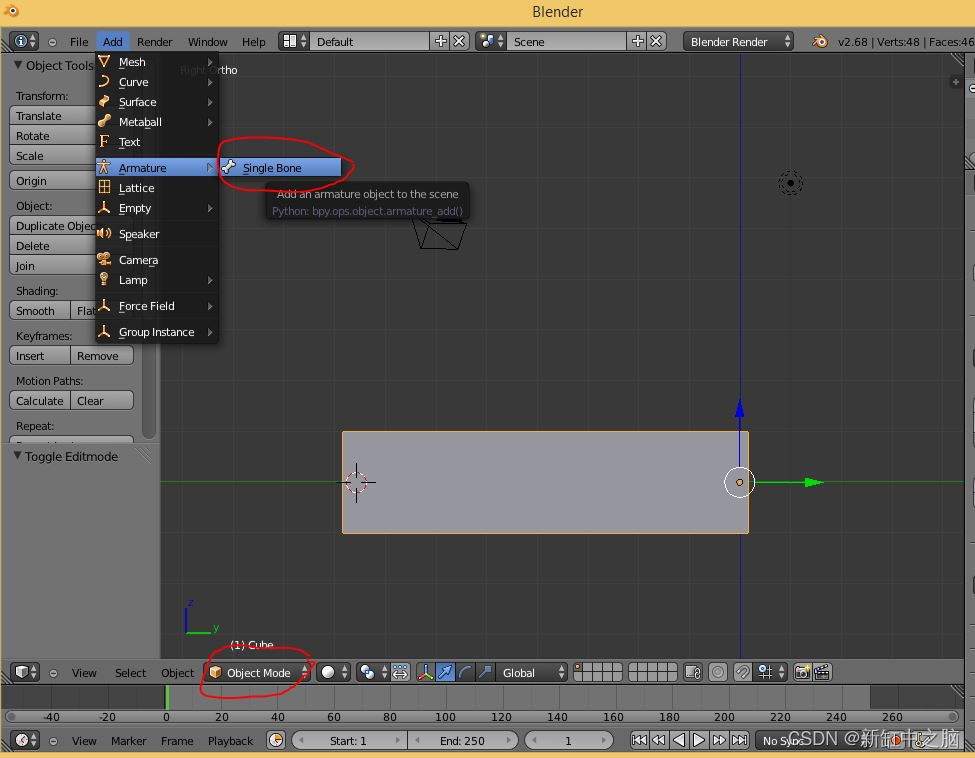Screen dimensions: 975x758
Task: Click the Smooth shading button
Action: [x=40, y=310]
